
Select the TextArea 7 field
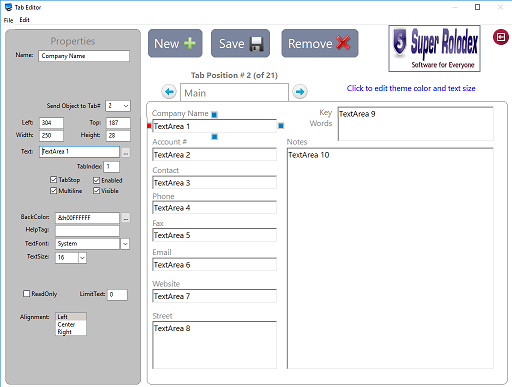[214, 296]
